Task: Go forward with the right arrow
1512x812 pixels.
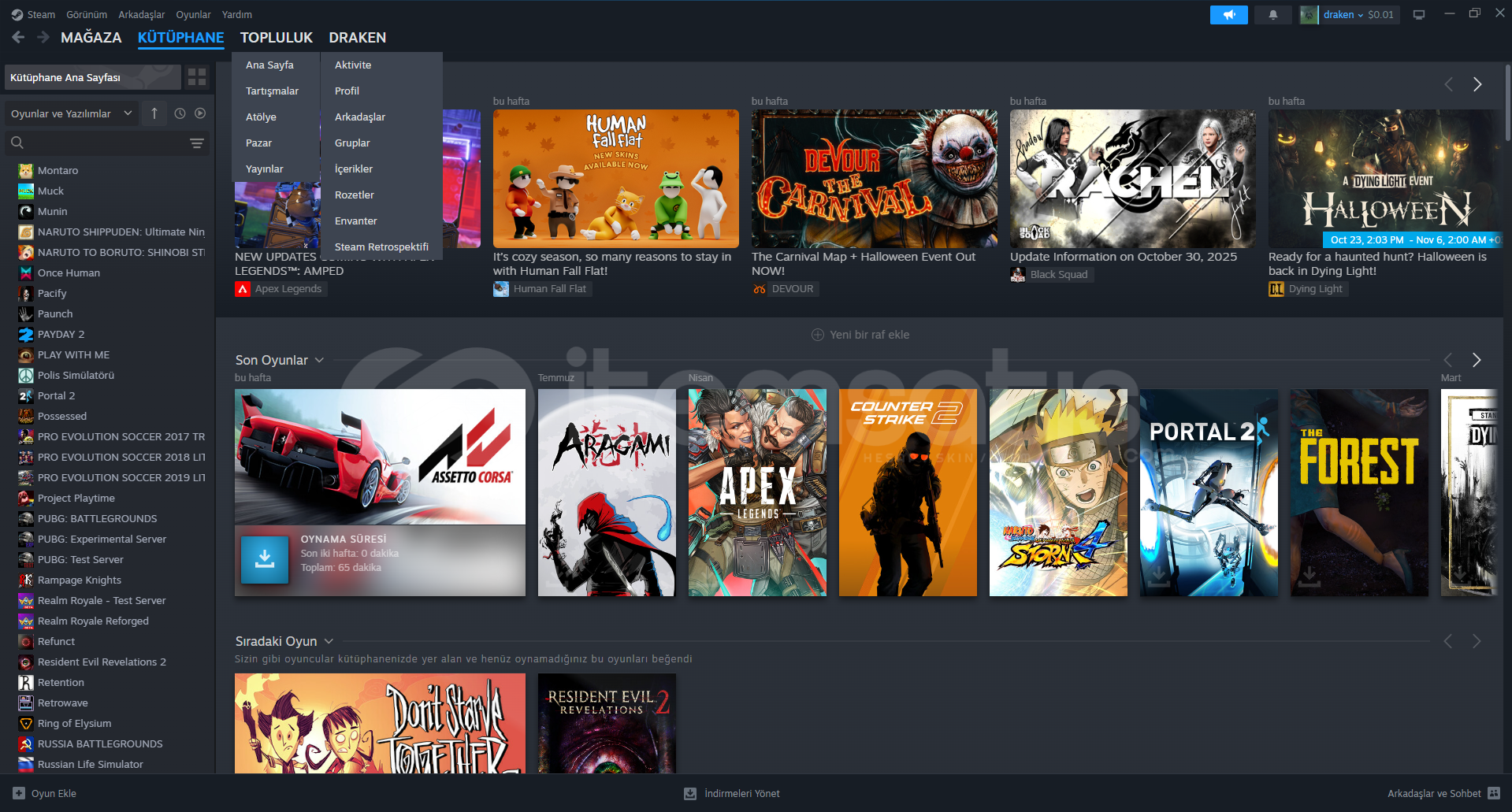Action: (x=43, y=37)
